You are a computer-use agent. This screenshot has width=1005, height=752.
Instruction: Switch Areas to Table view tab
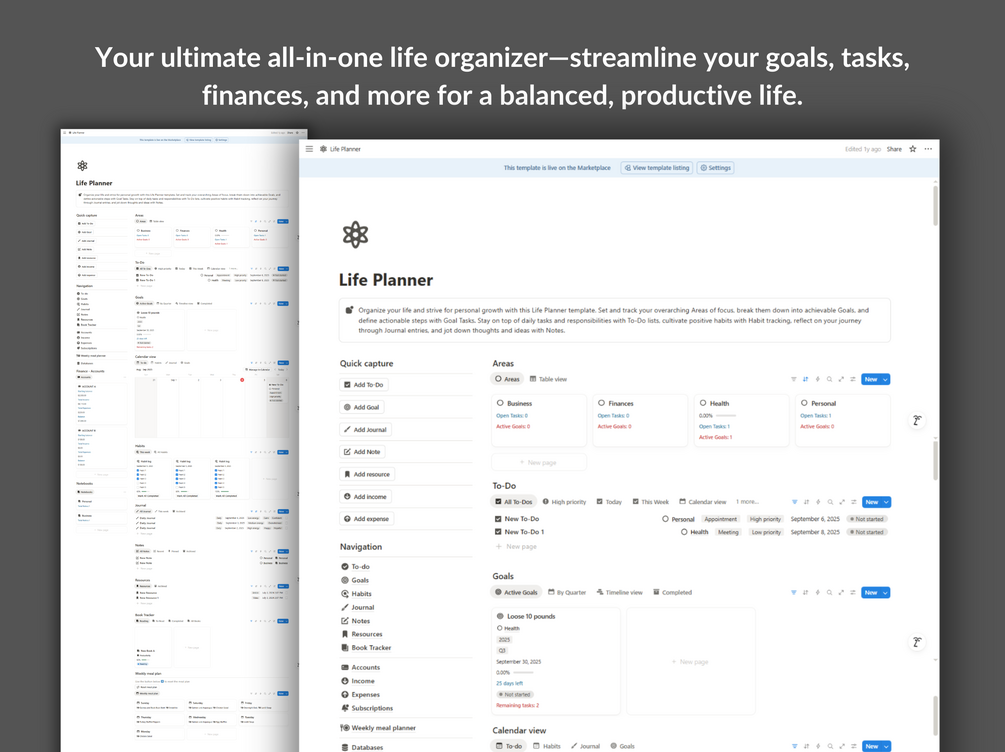pos(548,379)
